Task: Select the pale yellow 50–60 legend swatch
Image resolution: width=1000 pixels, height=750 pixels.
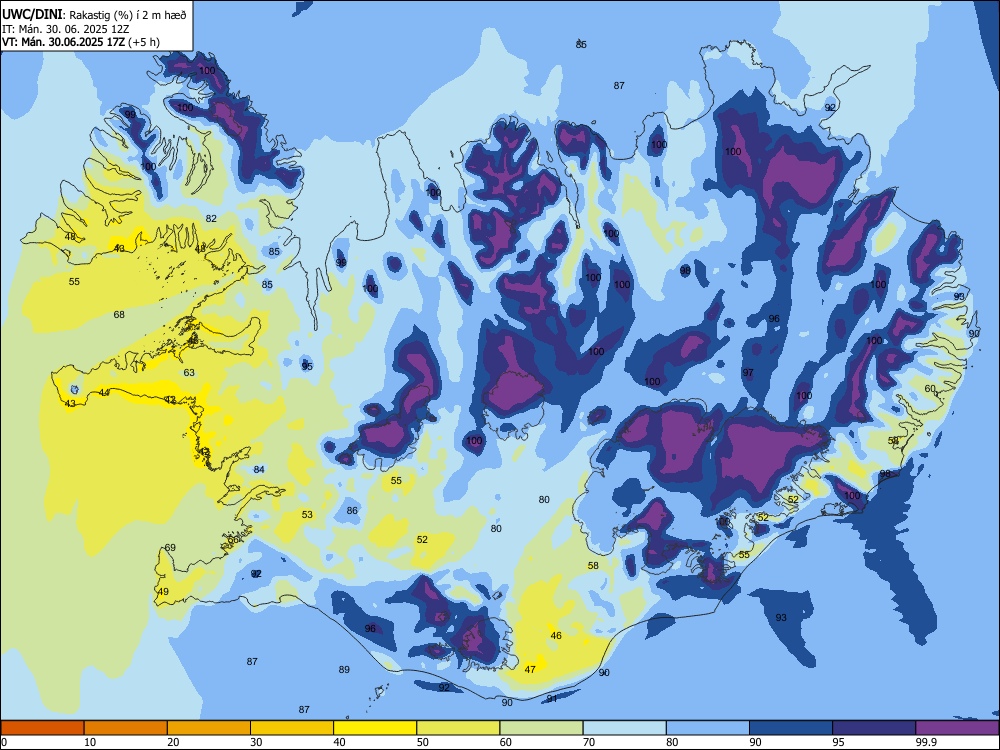Action: point(458,728)
